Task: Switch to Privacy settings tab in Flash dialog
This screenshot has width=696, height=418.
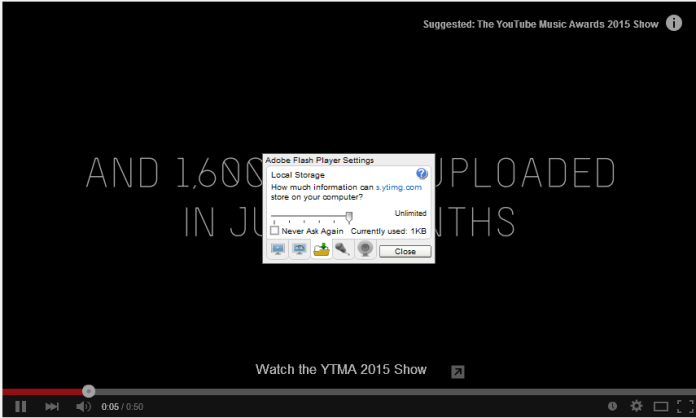Action: (x=299, y=249)
